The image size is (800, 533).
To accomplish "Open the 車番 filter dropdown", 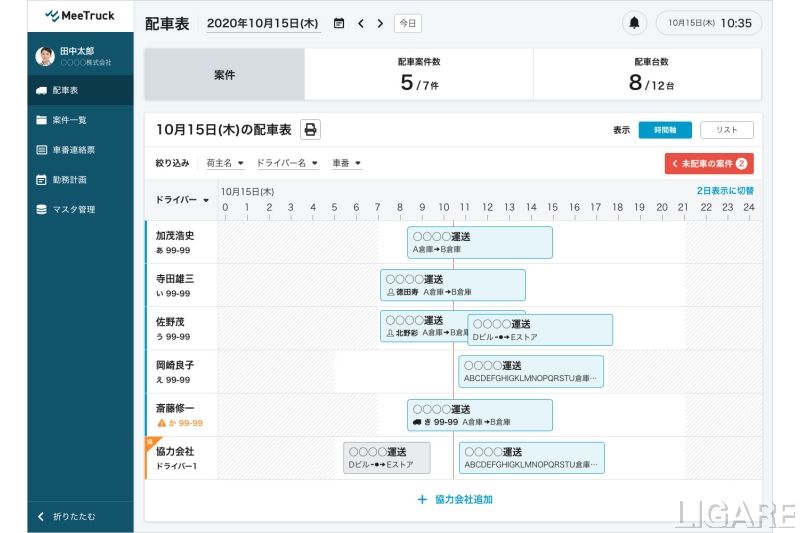I will click(x=346, y=163).
